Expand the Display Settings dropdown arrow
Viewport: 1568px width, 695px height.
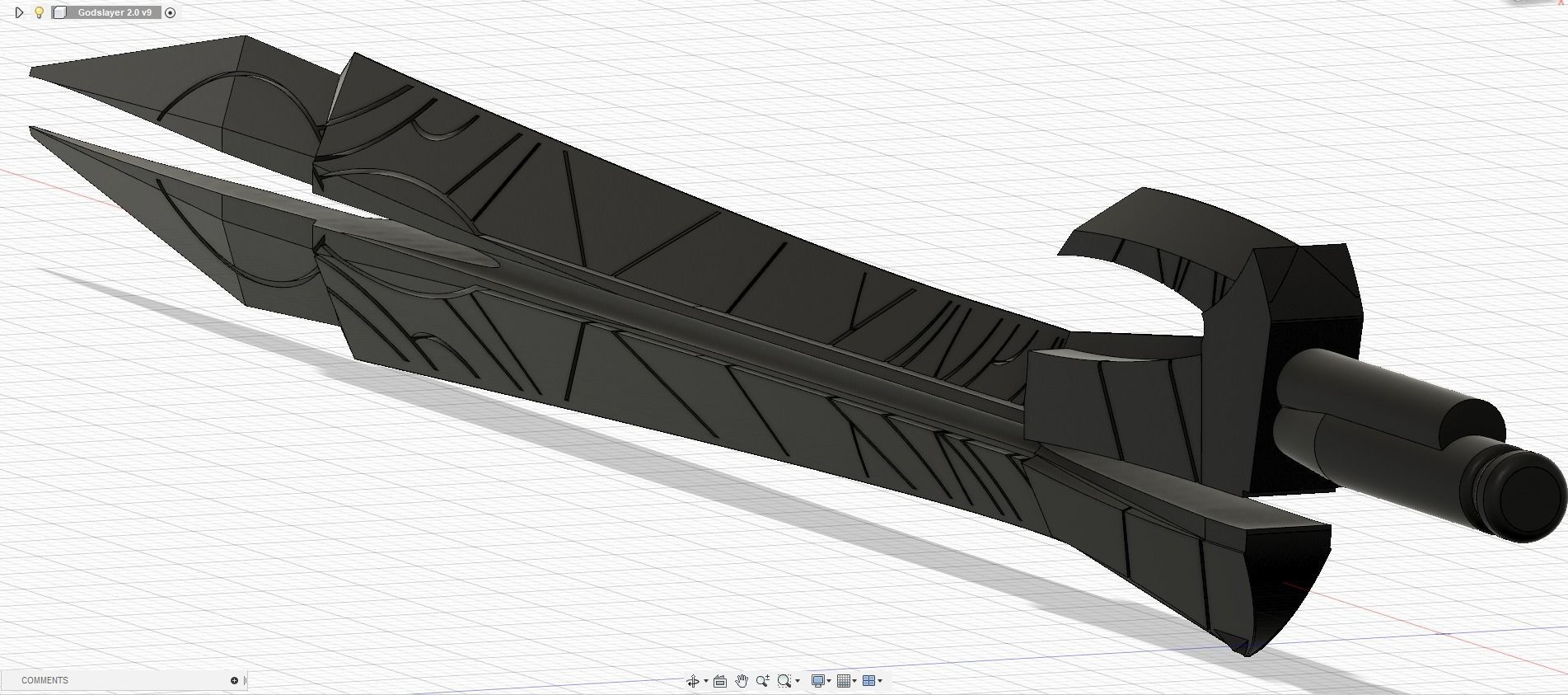829,681
